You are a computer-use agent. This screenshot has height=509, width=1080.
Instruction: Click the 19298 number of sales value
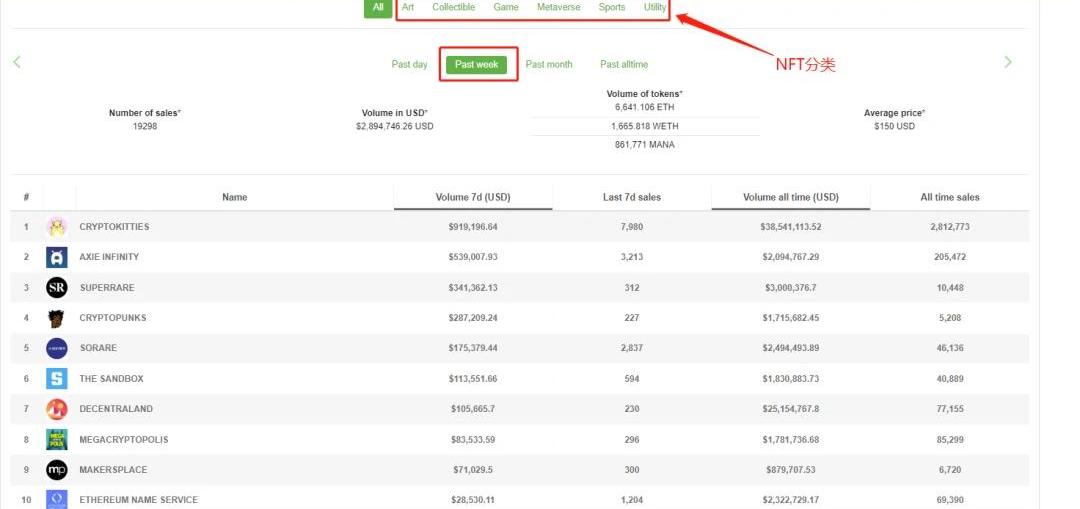coord(145,126)
